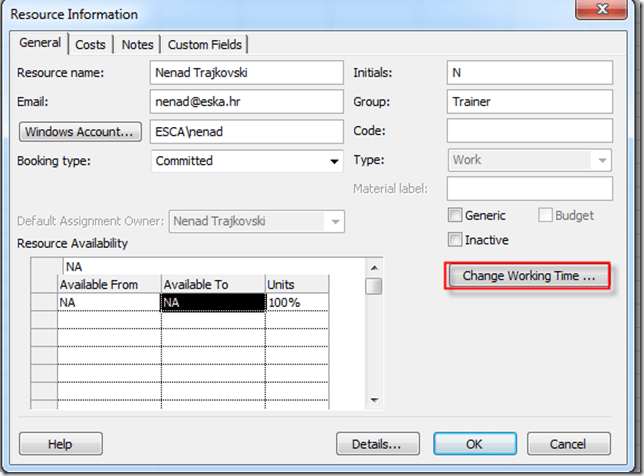
Task: Open the Type dropdown list
Action: 601,160
